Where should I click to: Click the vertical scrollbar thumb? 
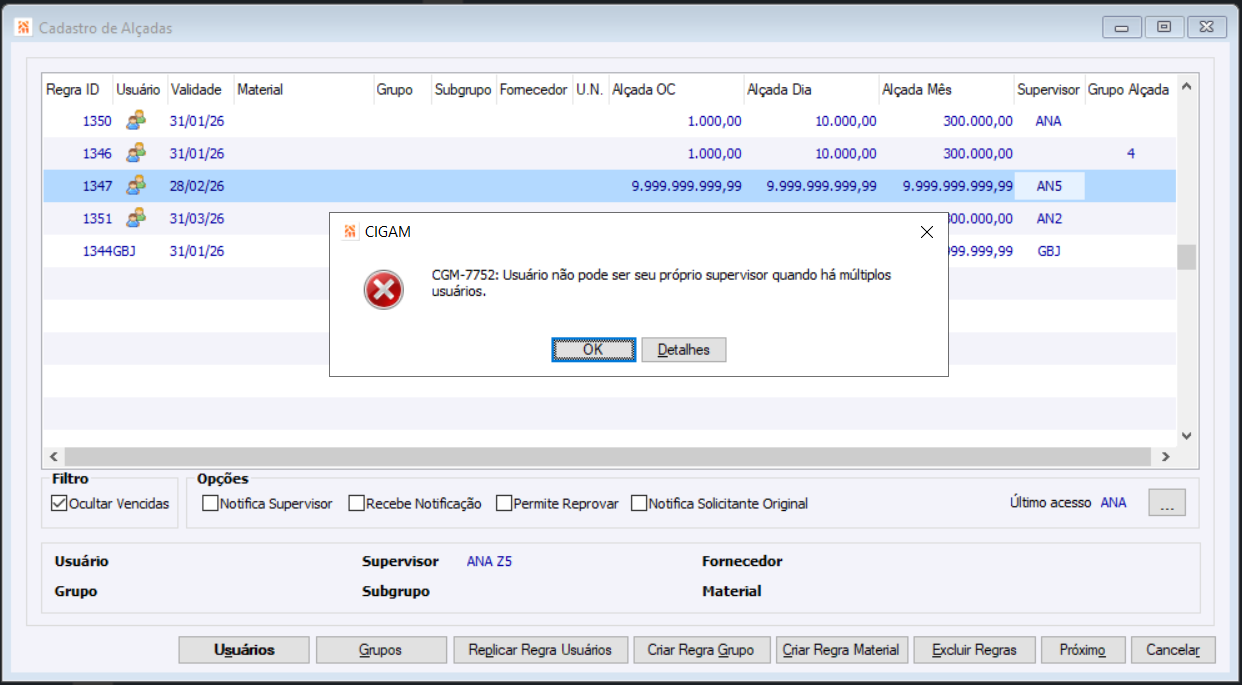pyautogui.click(x=1187, y=257)
